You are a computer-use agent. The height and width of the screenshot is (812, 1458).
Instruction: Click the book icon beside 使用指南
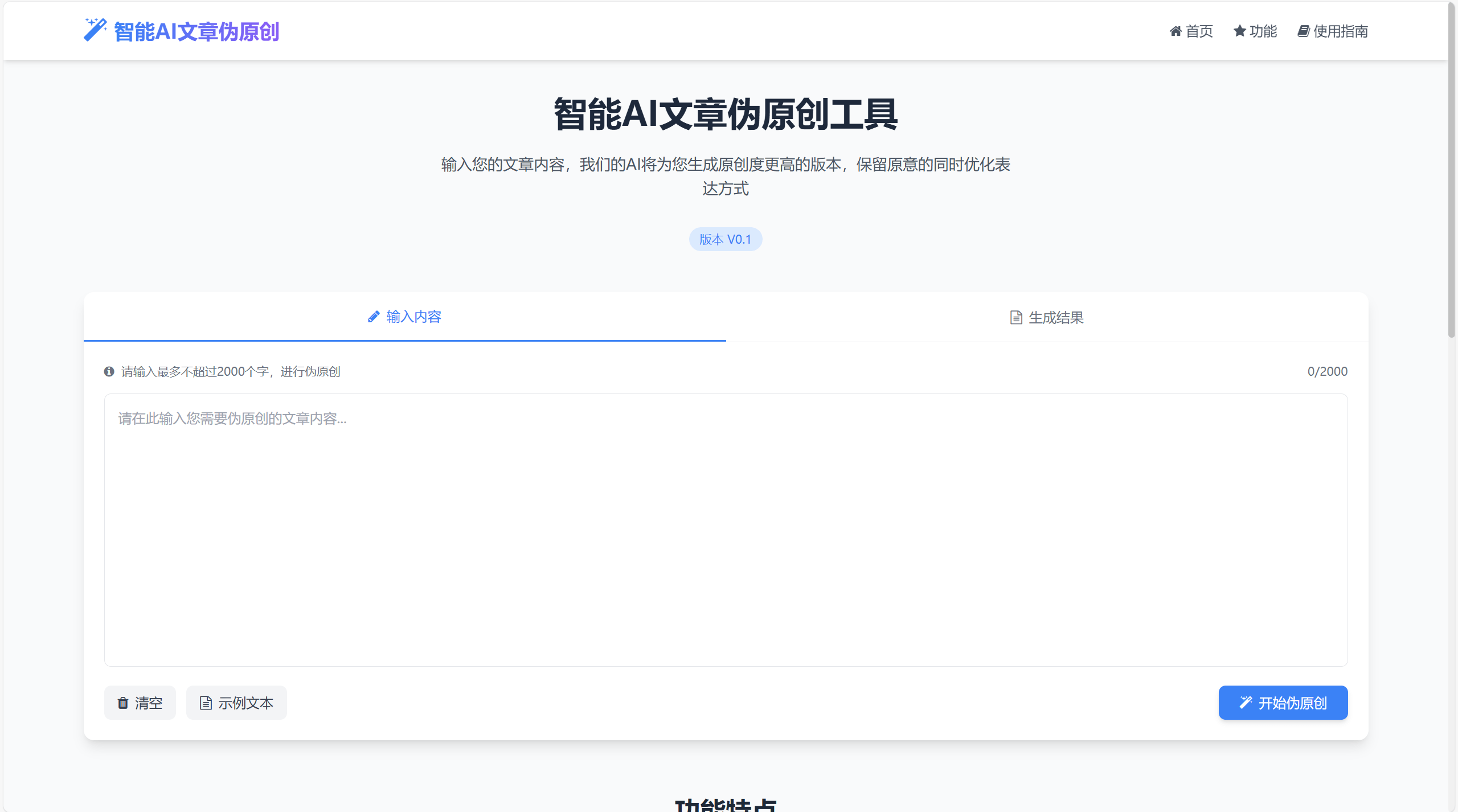pos(1304,31)
